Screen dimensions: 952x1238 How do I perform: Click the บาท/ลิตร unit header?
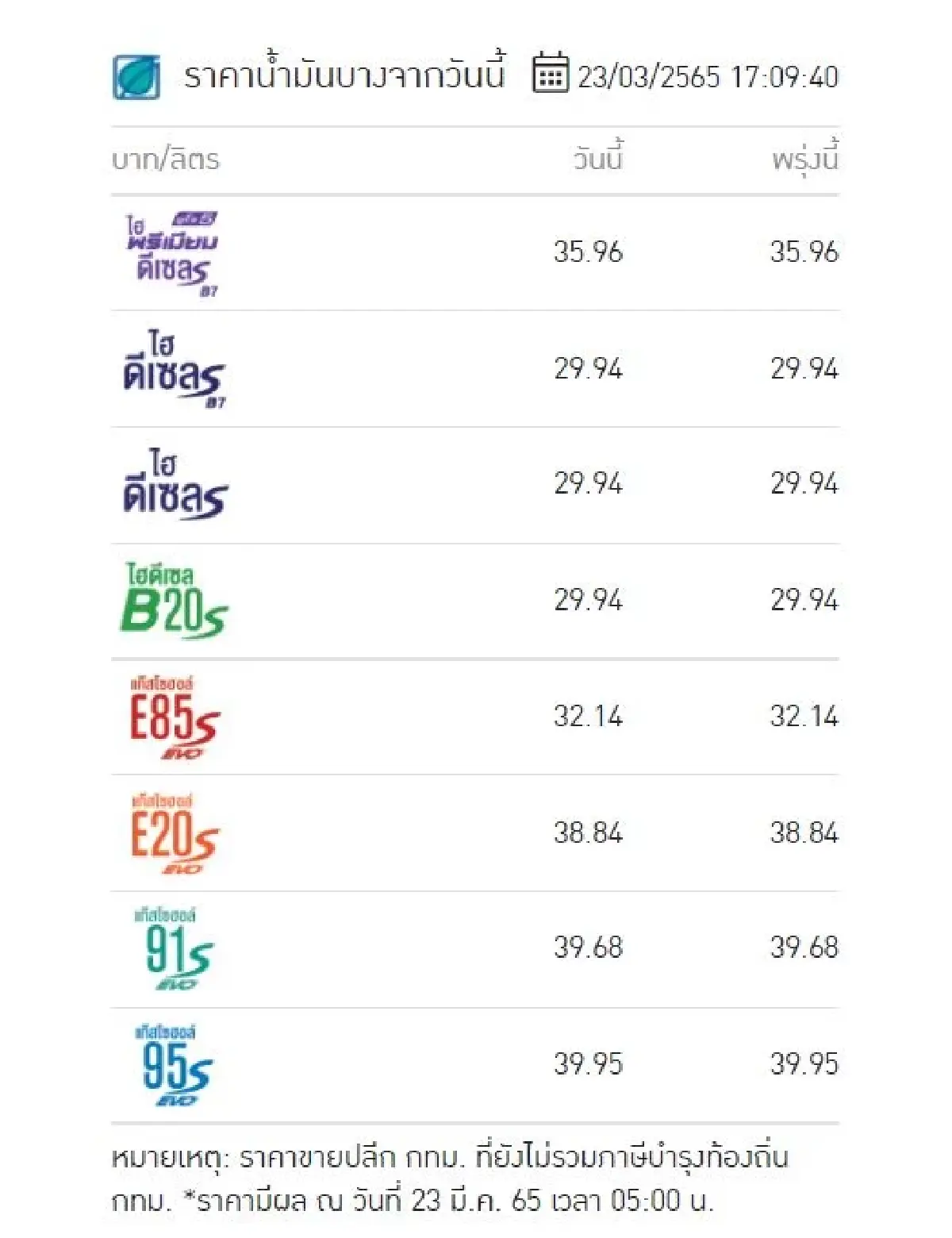pyautogui.click(x=166, y=160)
